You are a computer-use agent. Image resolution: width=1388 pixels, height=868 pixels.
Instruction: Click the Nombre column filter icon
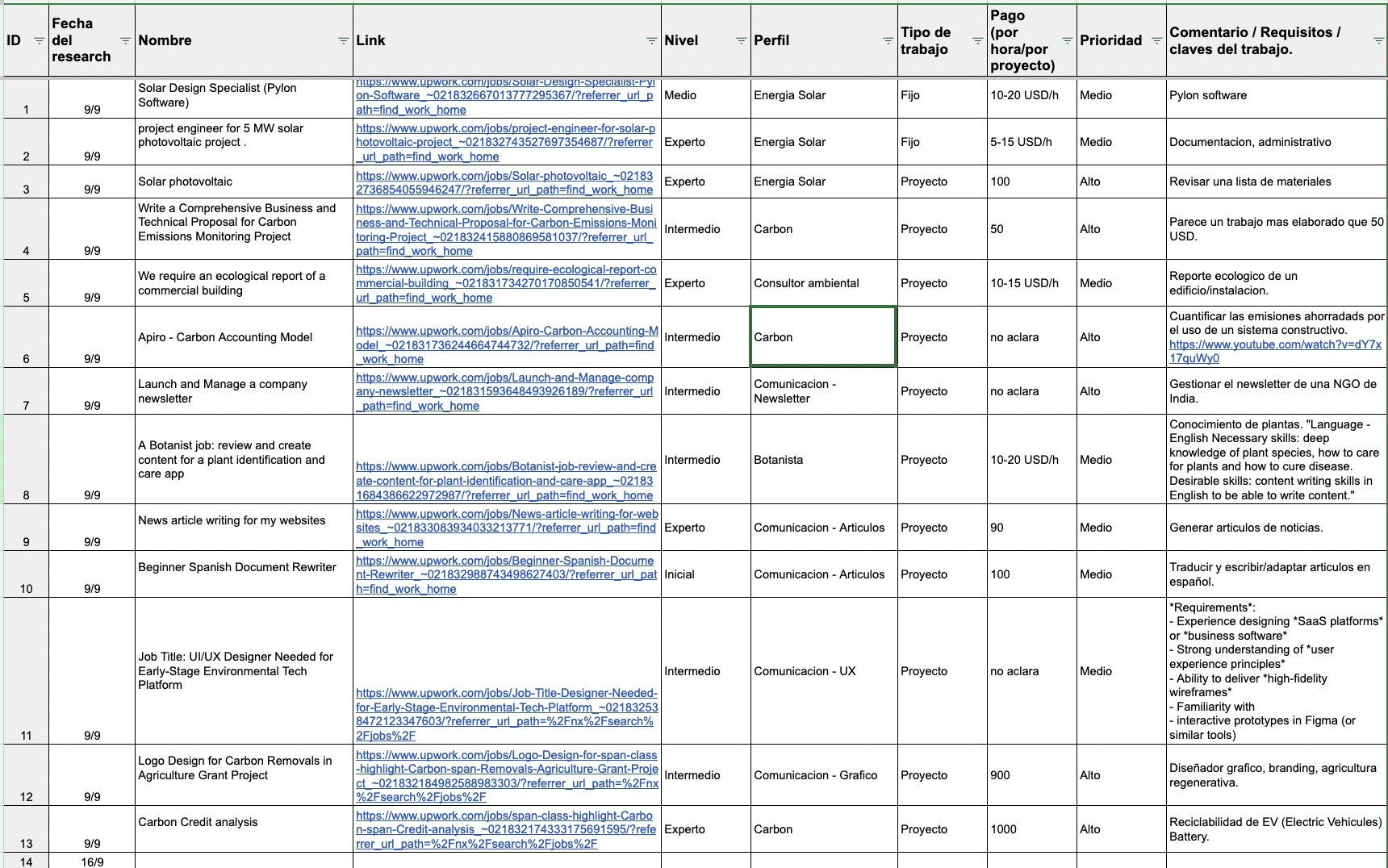point(343,41)
